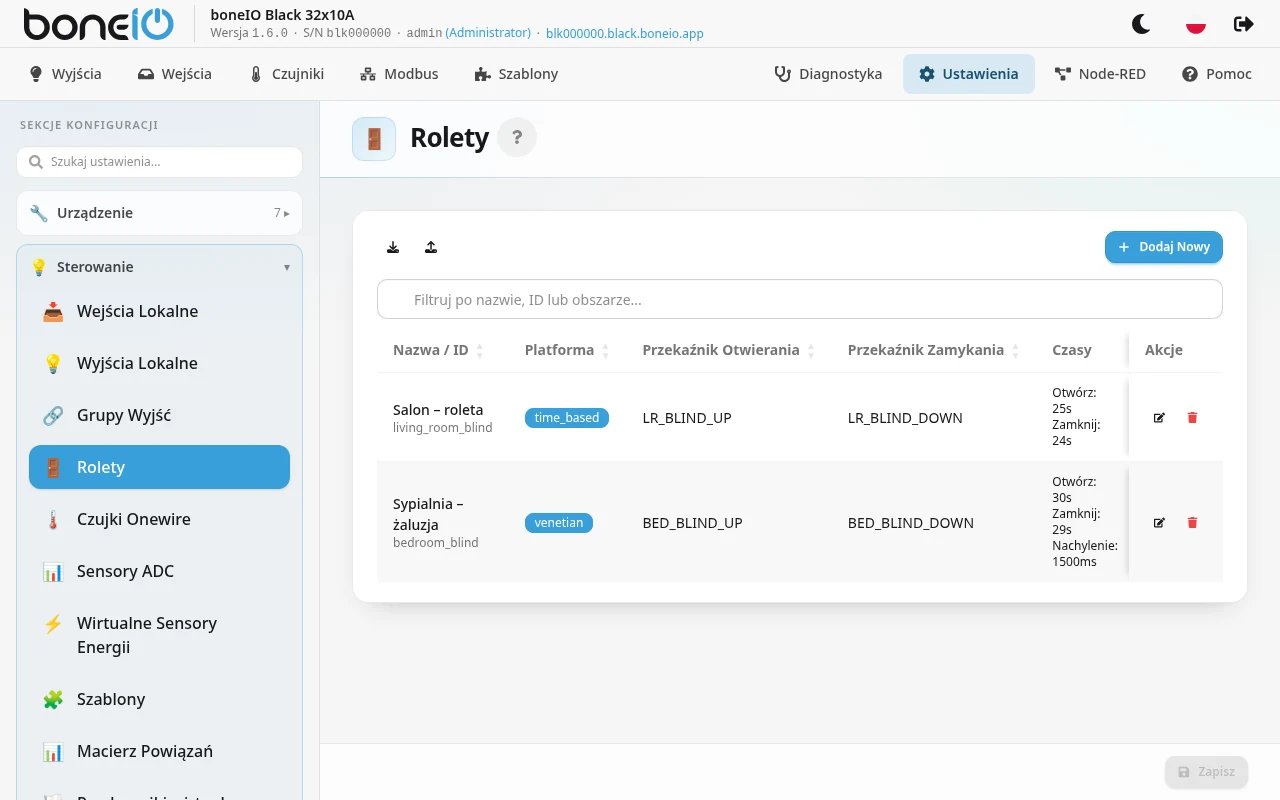Go to the Modbus tab
Screen dimensions: 1280x800
(399, 74)
